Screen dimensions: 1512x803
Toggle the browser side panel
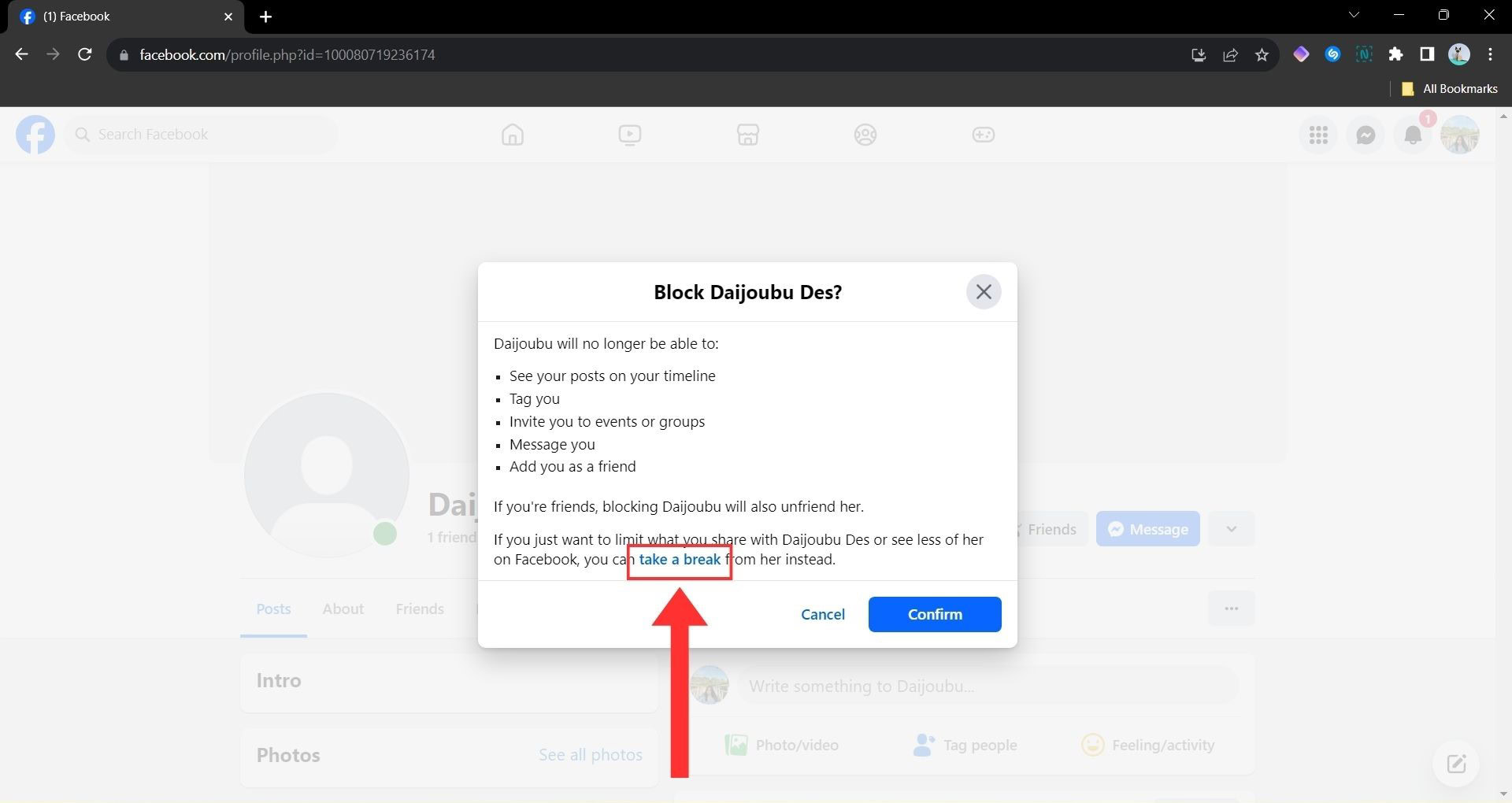1427,54
